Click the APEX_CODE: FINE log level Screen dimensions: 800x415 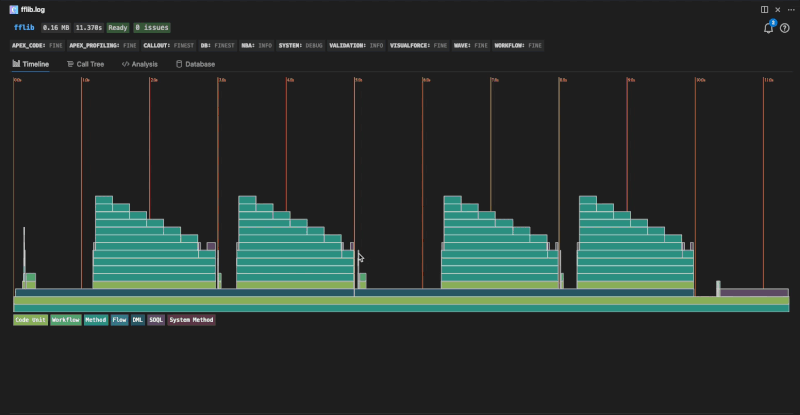[37, 45]
